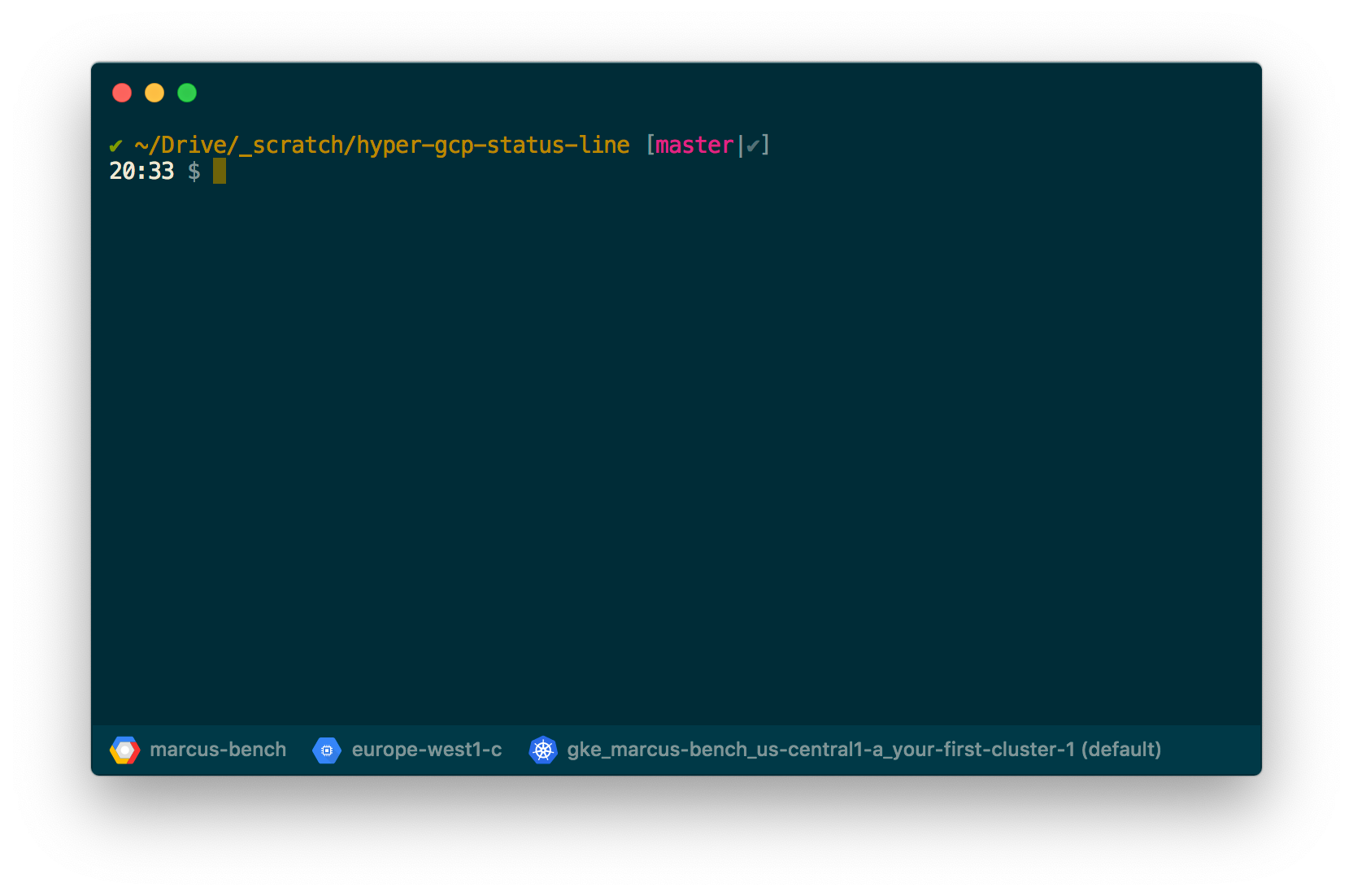Click the Google Cloud Platform logo in the status bar
This screenshot has width=1353, height=896.
click(124, 750)
